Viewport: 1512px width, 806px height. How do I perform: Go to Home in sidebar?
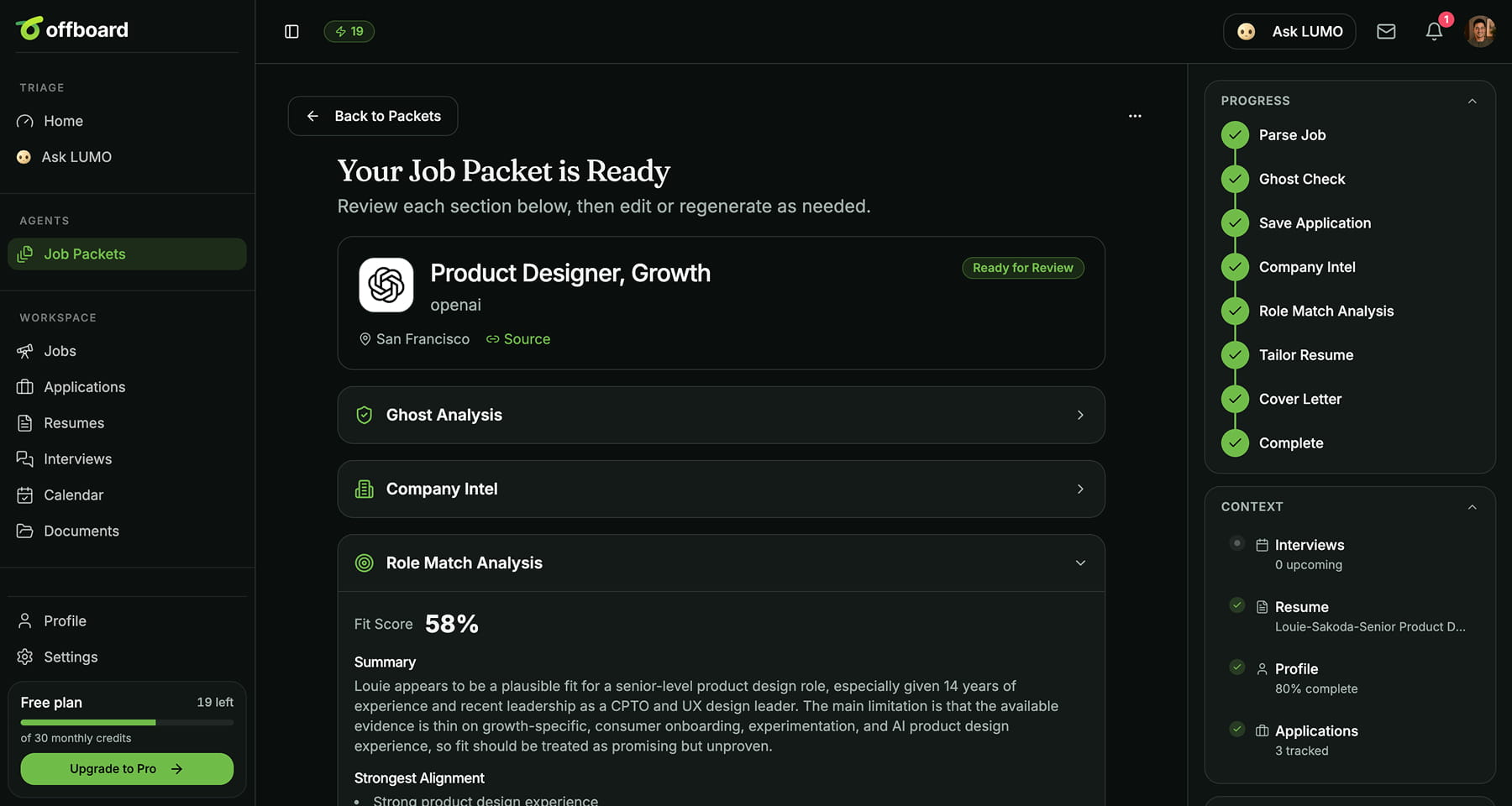tap(127, 121)
